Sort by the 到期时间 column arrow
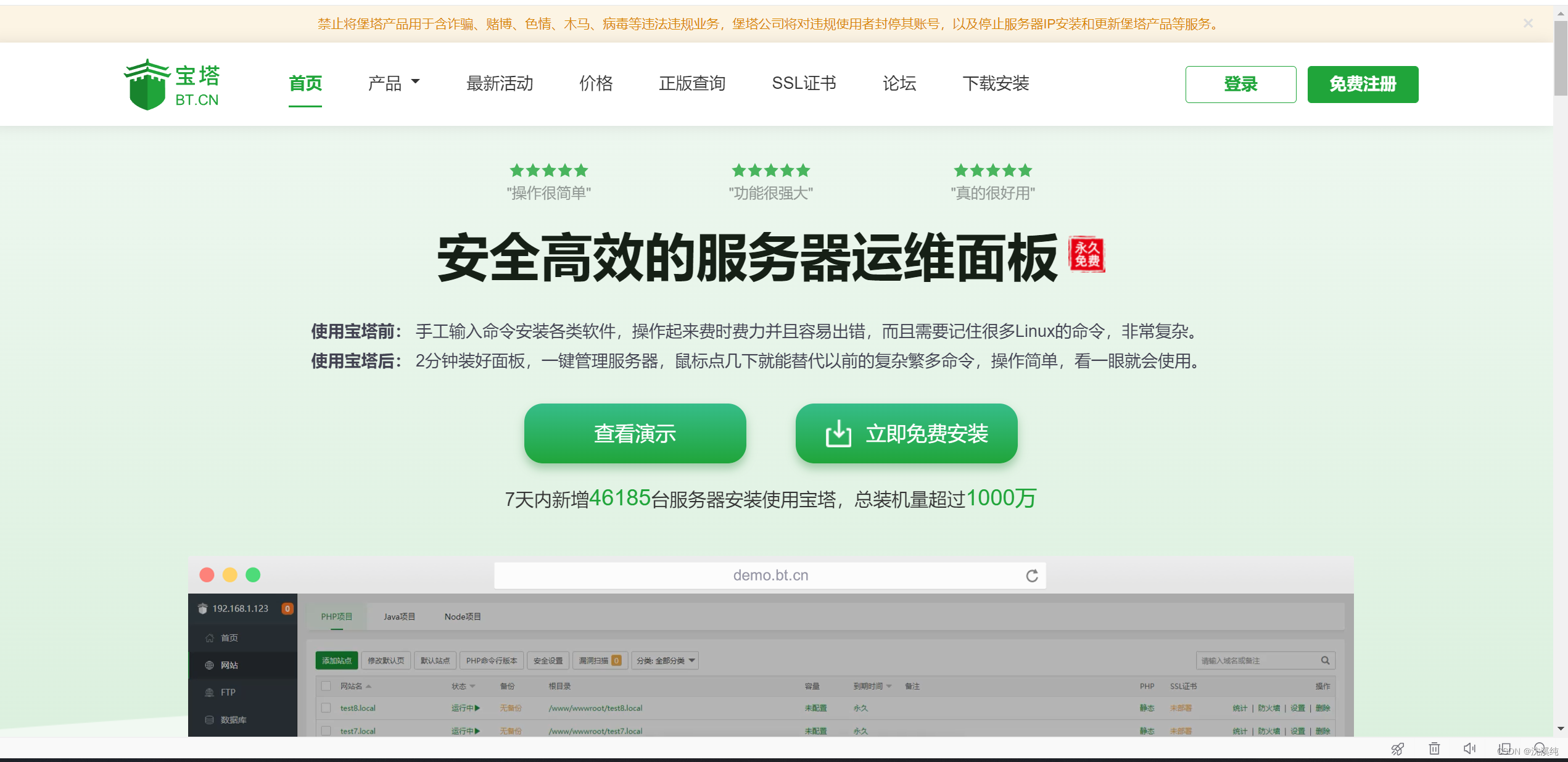Viewport: 1568px width, 762px height. pos(889,686)
